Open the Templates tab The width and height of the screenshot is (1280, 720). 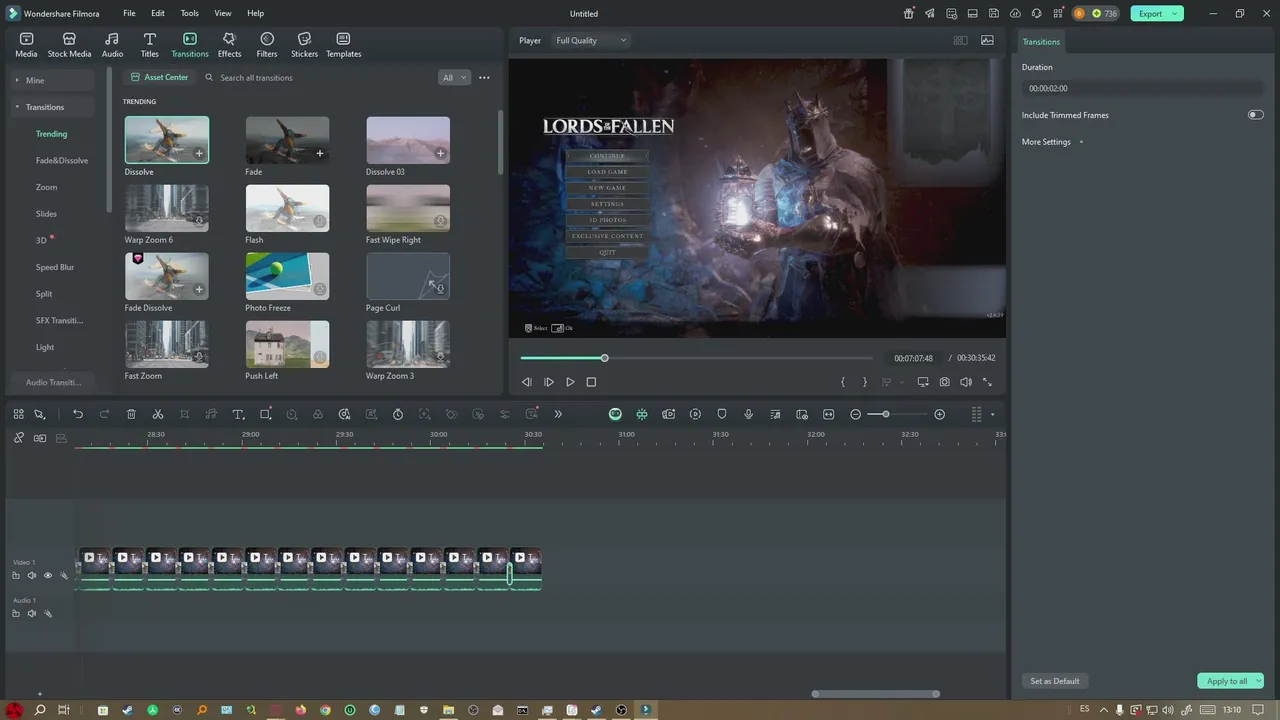(343, 45)
